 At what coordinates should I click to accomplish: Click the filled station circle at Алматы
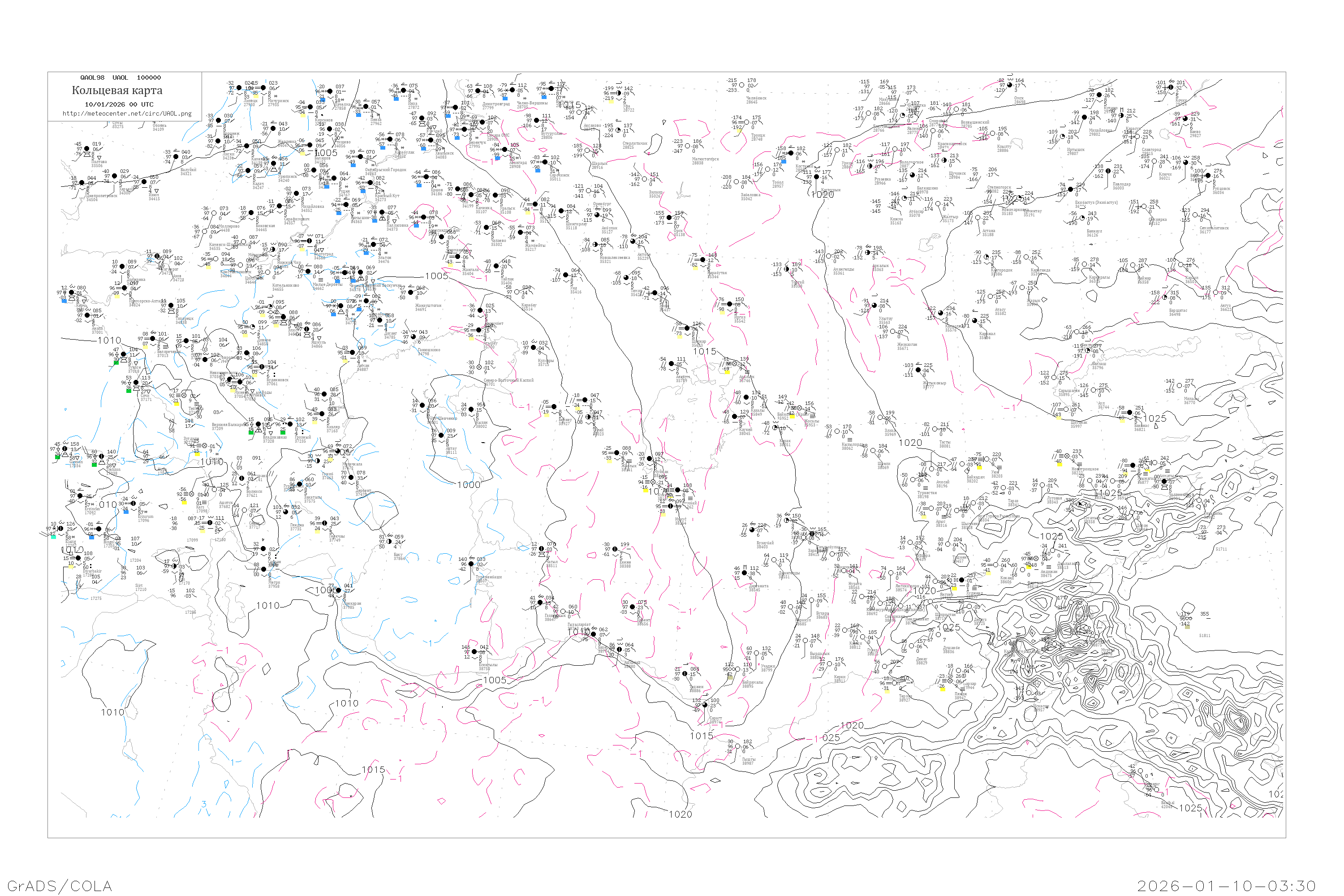[1164, 482]
